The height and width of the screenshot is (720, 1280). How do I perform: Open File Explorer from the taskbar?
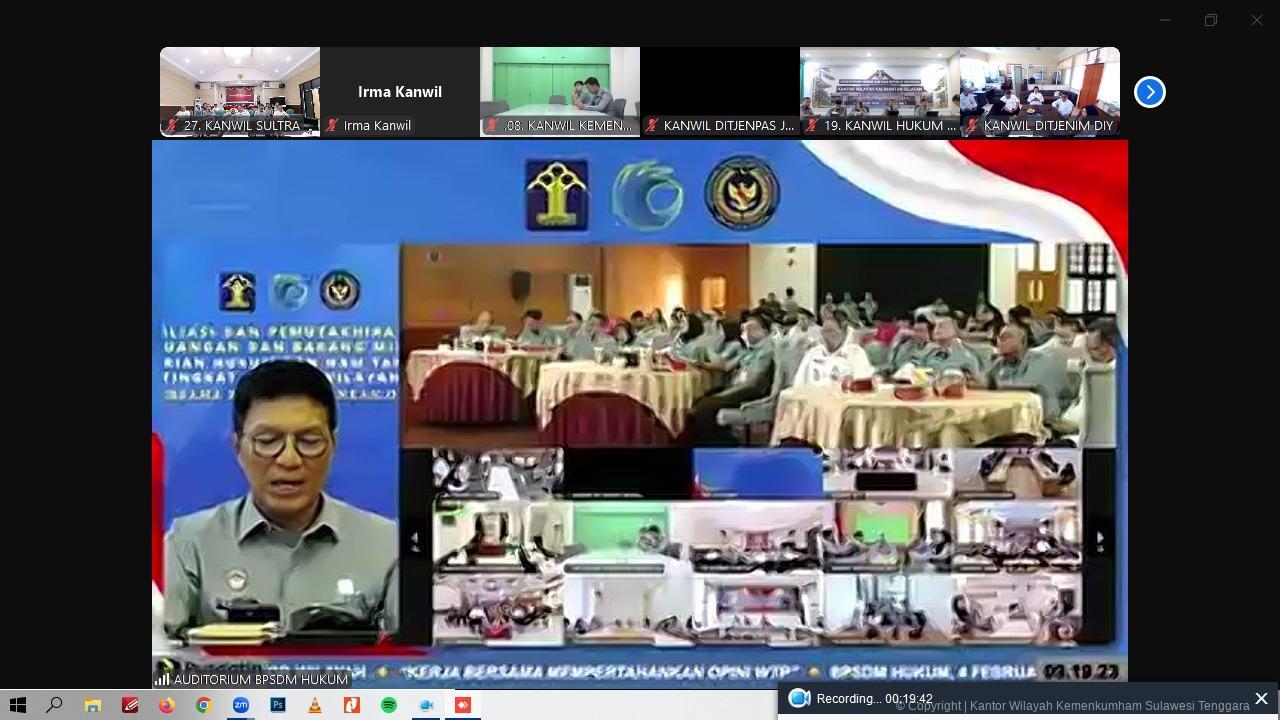(x=92, y=705)
